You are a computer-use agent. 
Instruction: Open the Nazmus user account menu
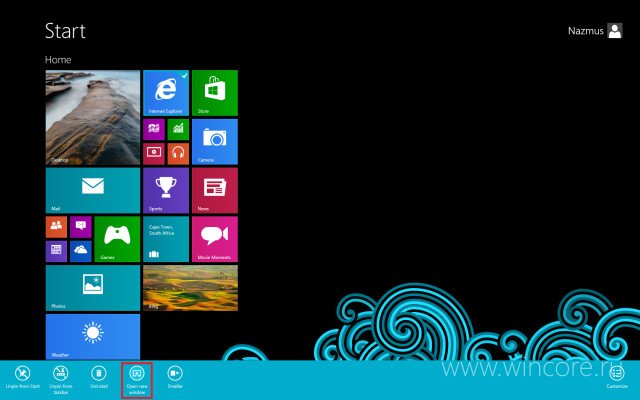595,31
